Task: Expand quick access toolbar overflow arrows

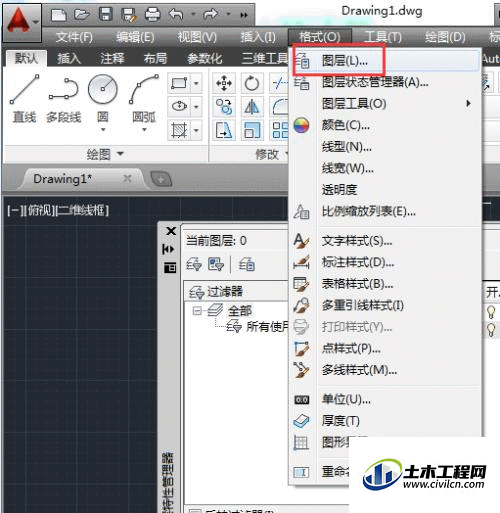Action: point(244,15)
